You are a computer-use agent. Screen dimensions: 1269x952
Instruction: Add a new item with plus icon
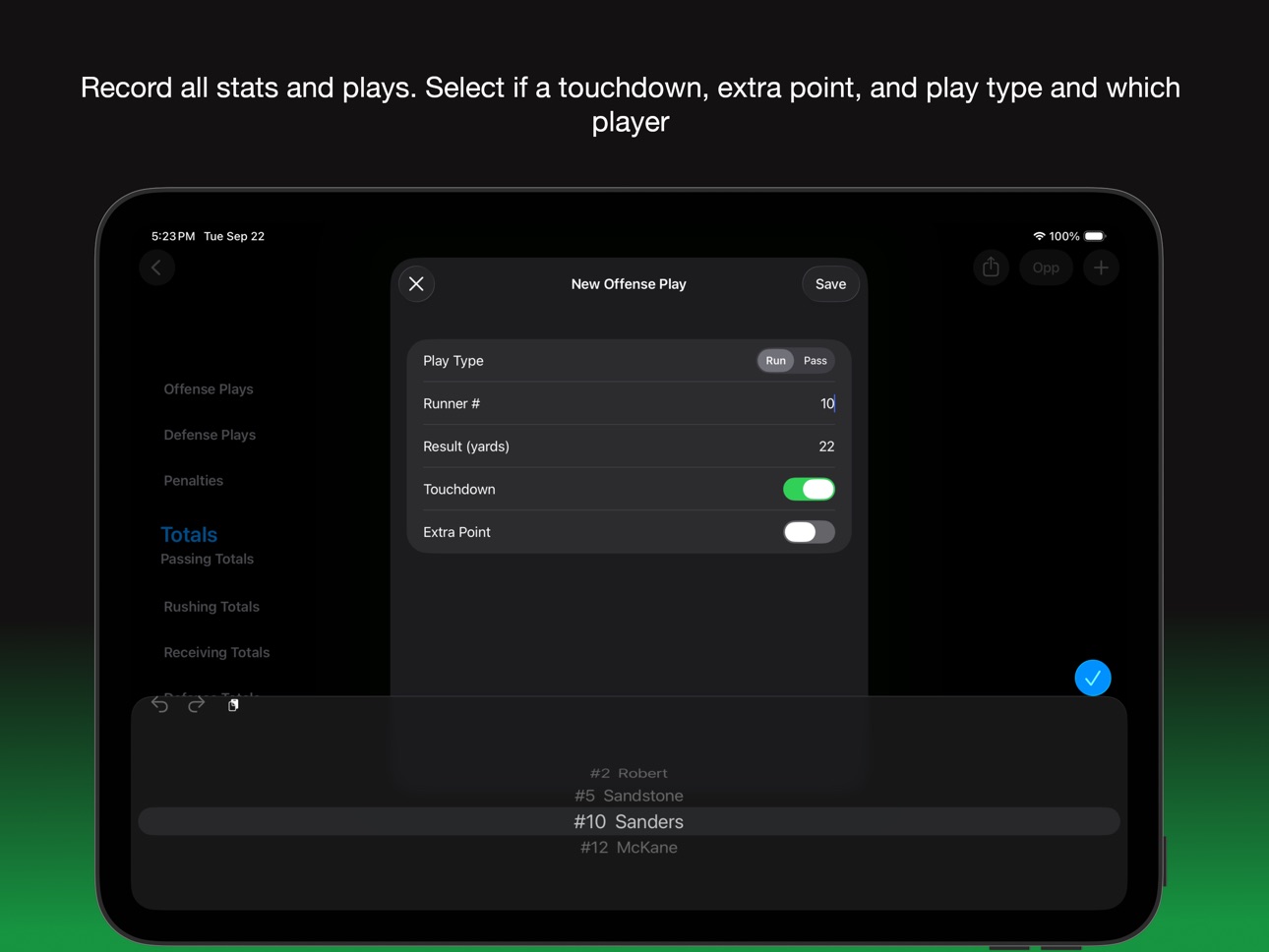tap(1101, 268)
